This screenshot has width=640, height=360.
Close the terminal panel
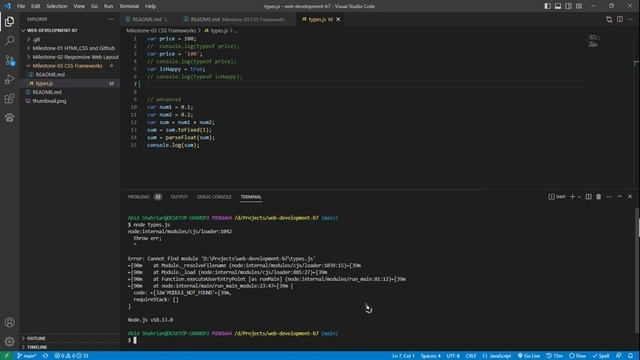point(630,197)
